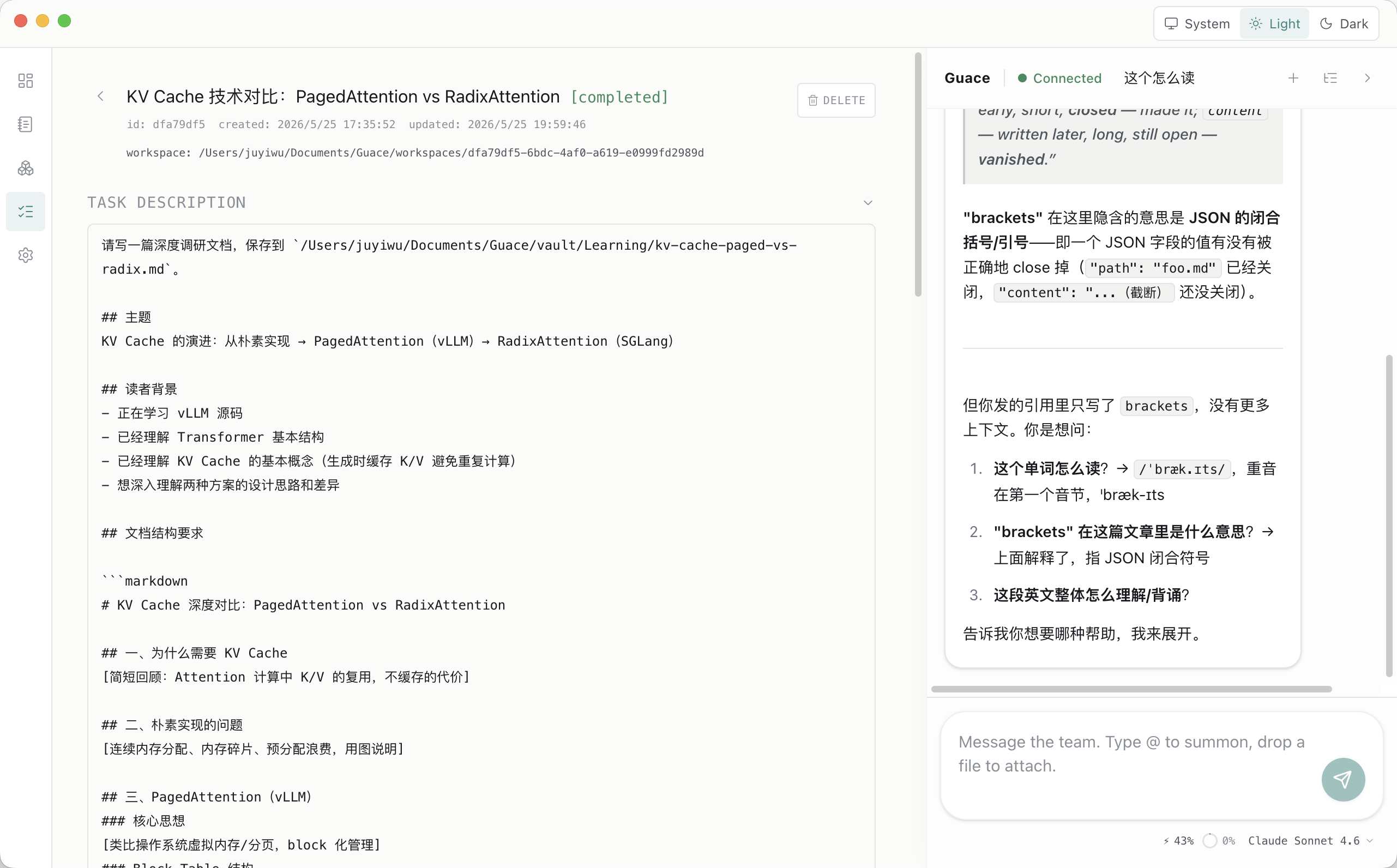Viewport: 1397px width, 868px height.
Task: Click the DELETE task button
Action: click(x=836, y=100)
